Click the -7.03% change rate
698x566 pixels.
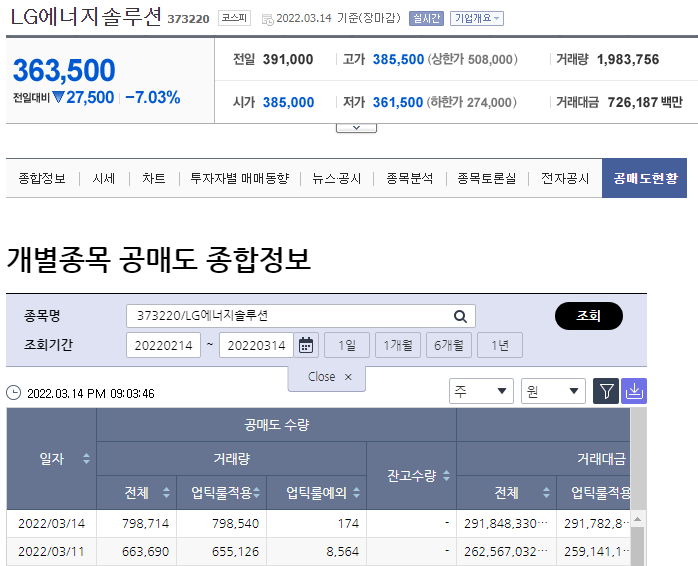pos(153,97)
